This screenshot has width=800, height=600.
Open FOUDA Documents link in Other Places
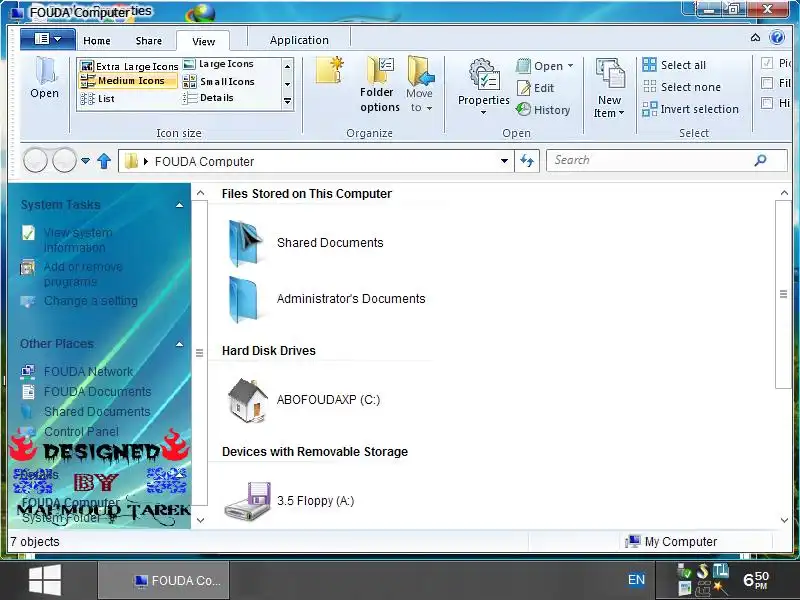(97, 391)
